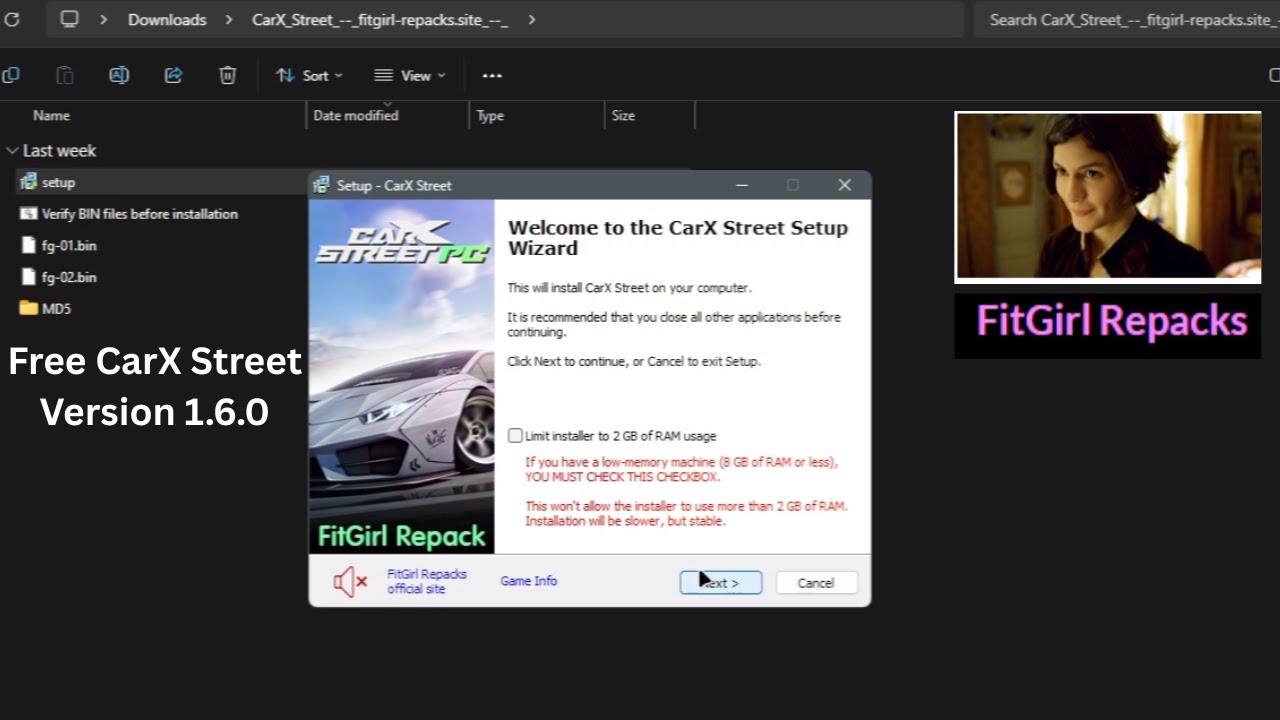Click the MD5 folder icon
This screenshot has width=1280, height=720.
(x=28, y=308)
